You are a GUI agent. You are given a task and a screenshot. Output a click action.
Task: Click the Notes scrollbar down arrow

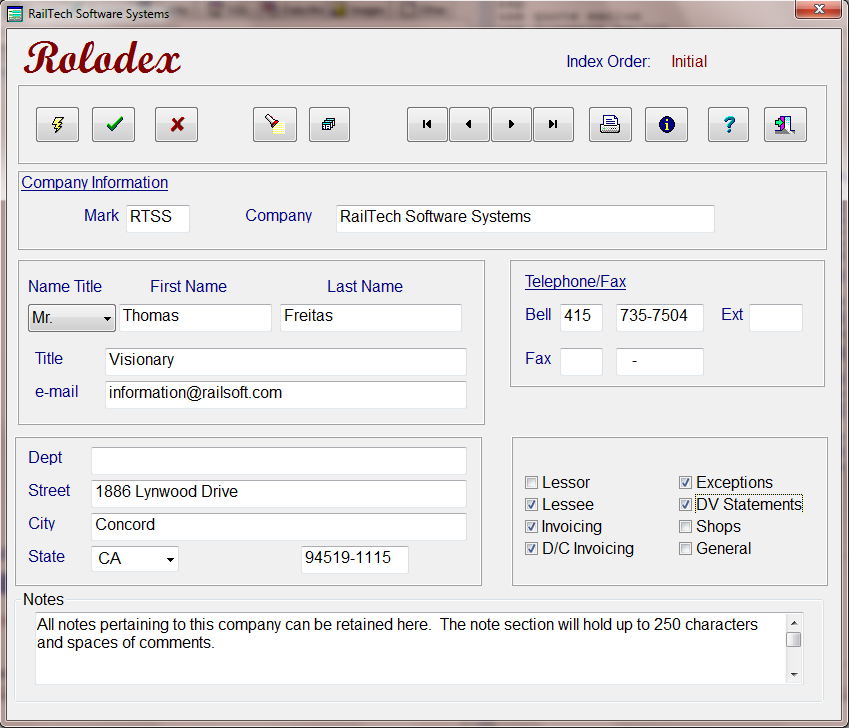[794, 675]
